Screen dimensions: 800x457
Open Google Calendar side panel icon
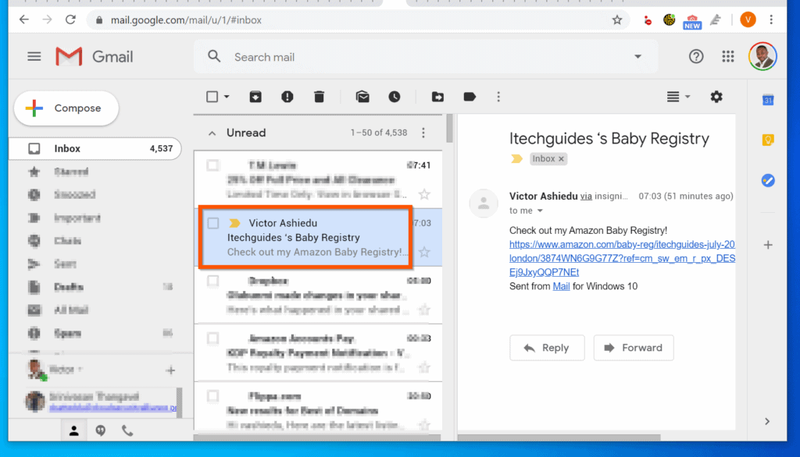pyautogui.click(x=768, y=100)
